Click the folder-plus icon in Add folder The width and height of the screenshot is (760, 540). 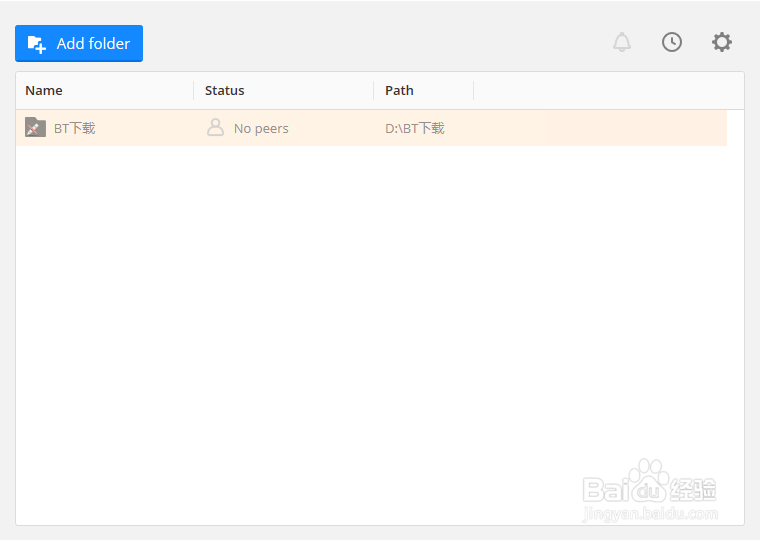(37, 43)
